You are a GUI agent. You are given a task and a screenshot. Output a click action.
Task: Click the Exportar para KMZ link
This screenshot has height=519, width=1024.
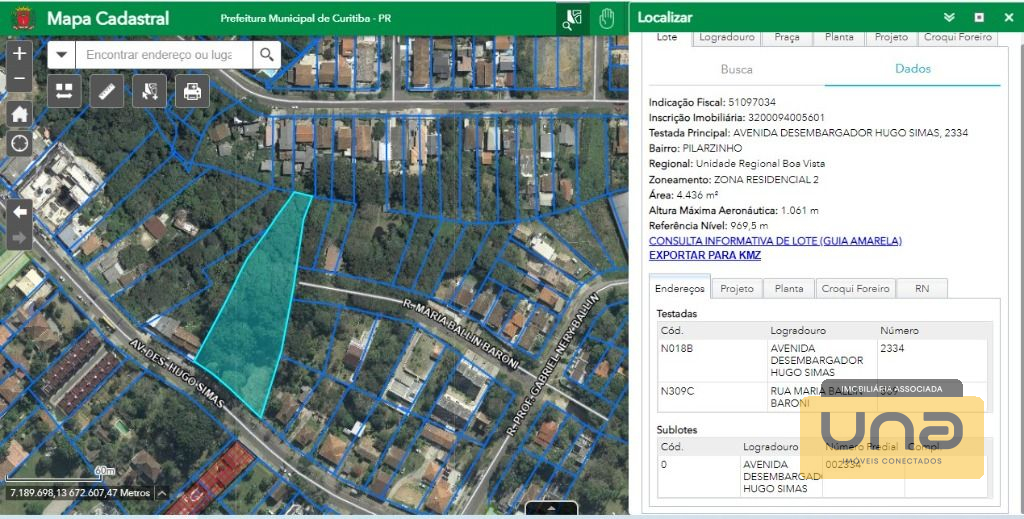[705, 256]
